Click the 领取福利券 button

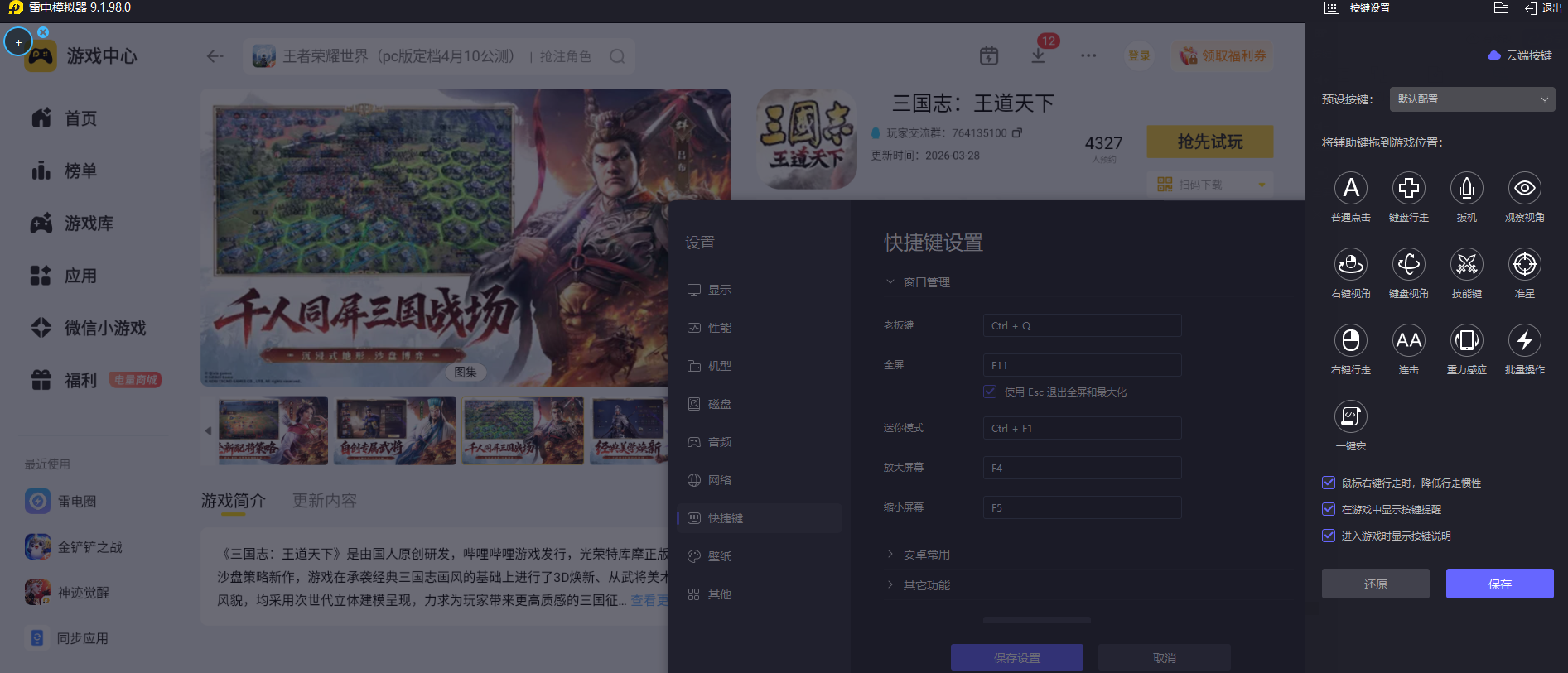click(1223, 55)
